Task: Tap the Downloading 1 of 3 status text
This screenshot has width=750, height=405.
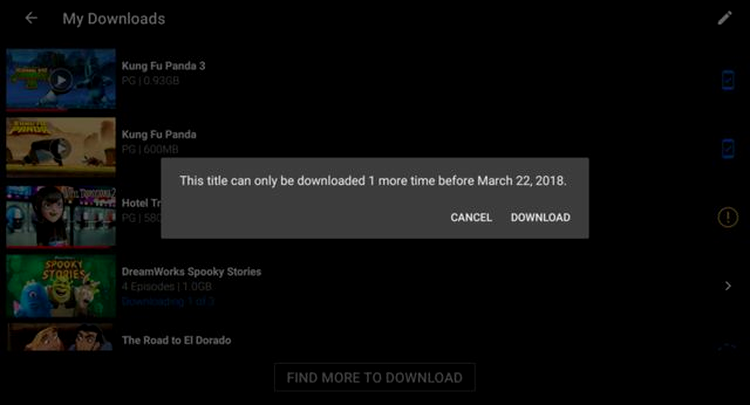Action: pos(168,302)
